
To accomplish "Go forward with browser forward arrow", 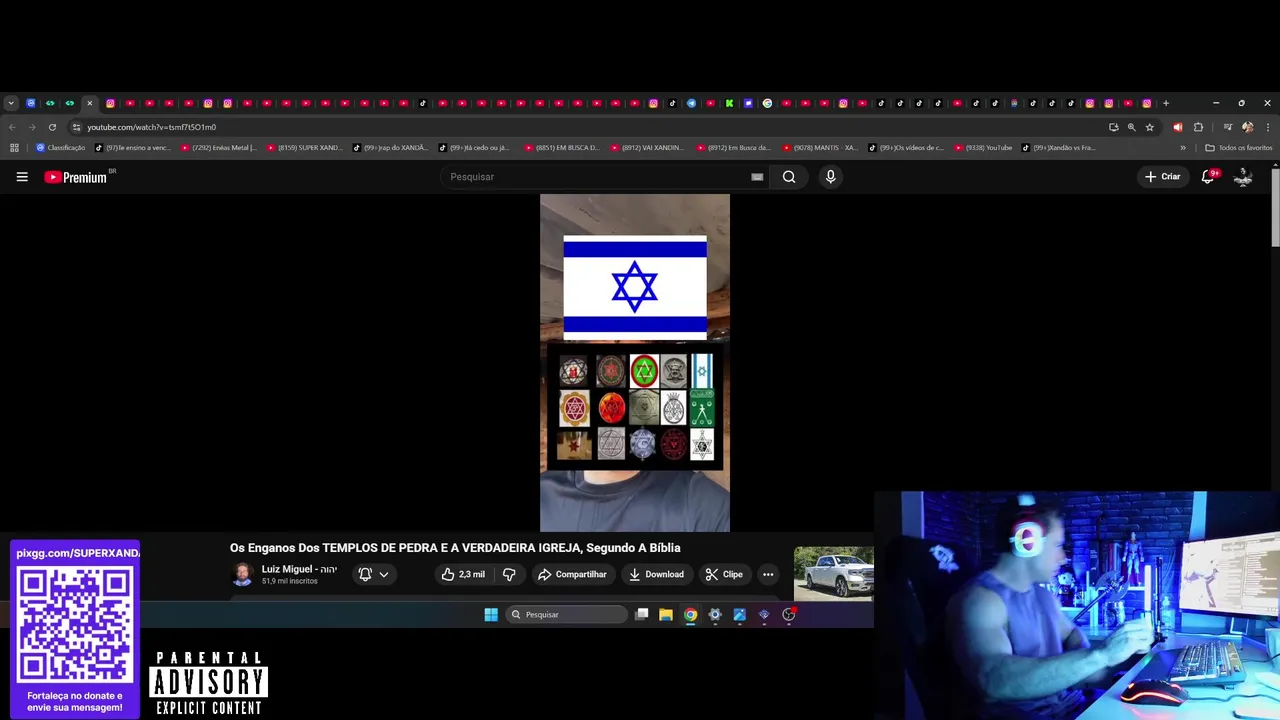I will click(32, 127).
